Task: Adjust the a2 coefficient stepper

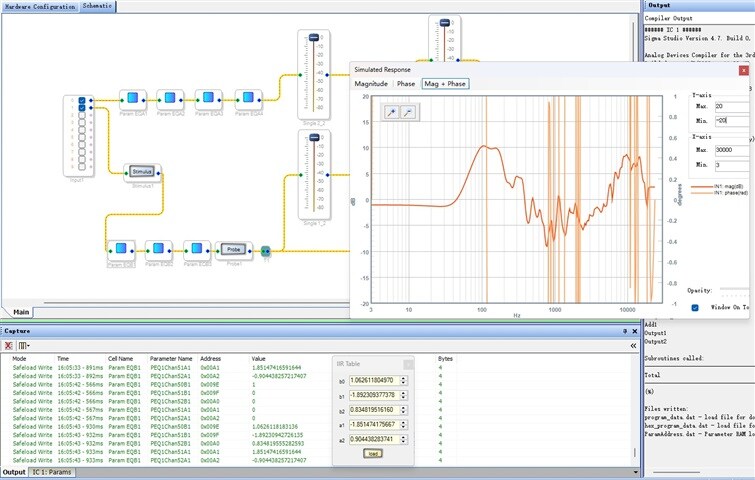Action: click(x=404, y=440)
